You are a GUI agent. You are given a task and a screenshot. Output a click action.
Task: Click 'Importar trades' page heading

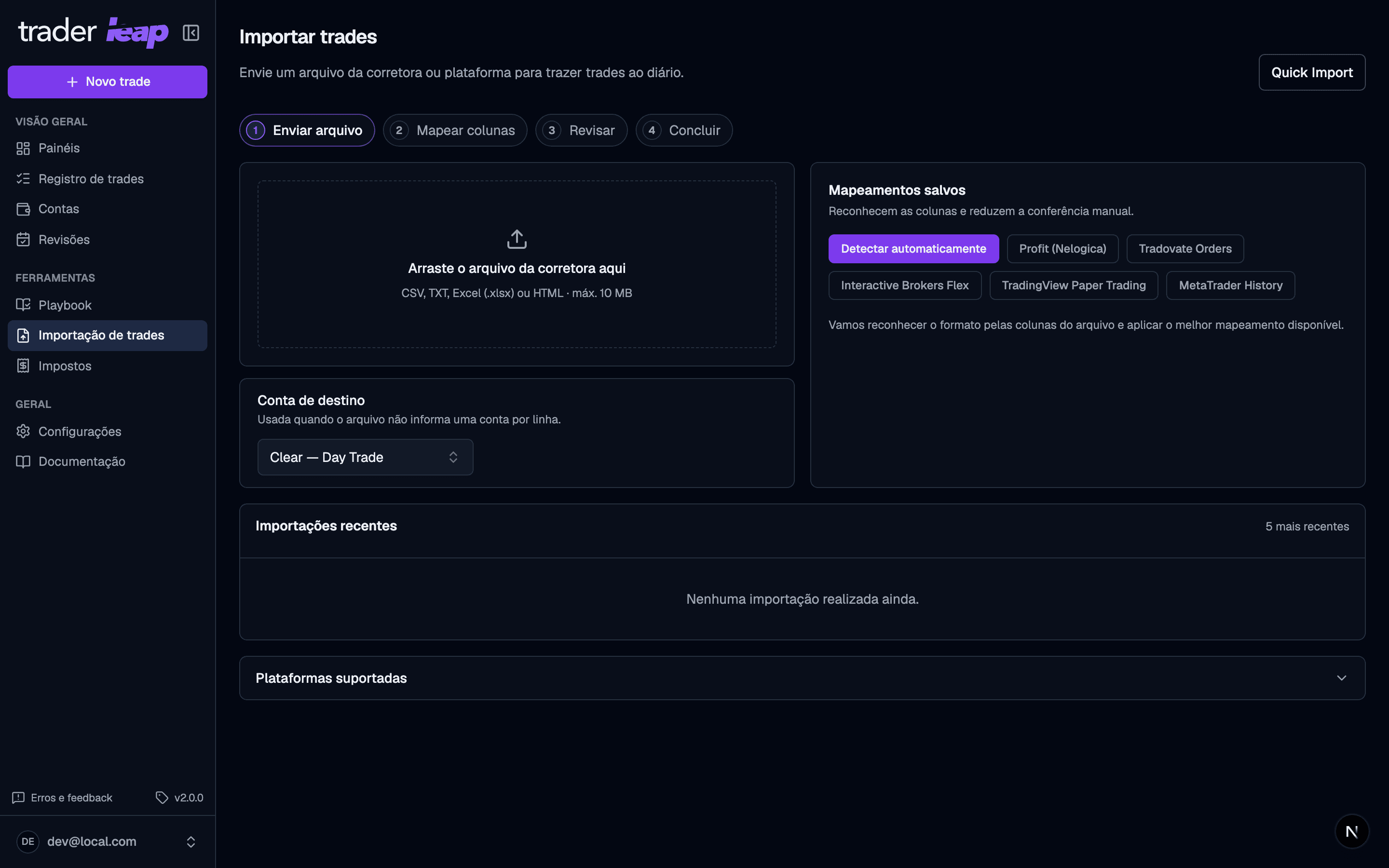pos(308,37)
